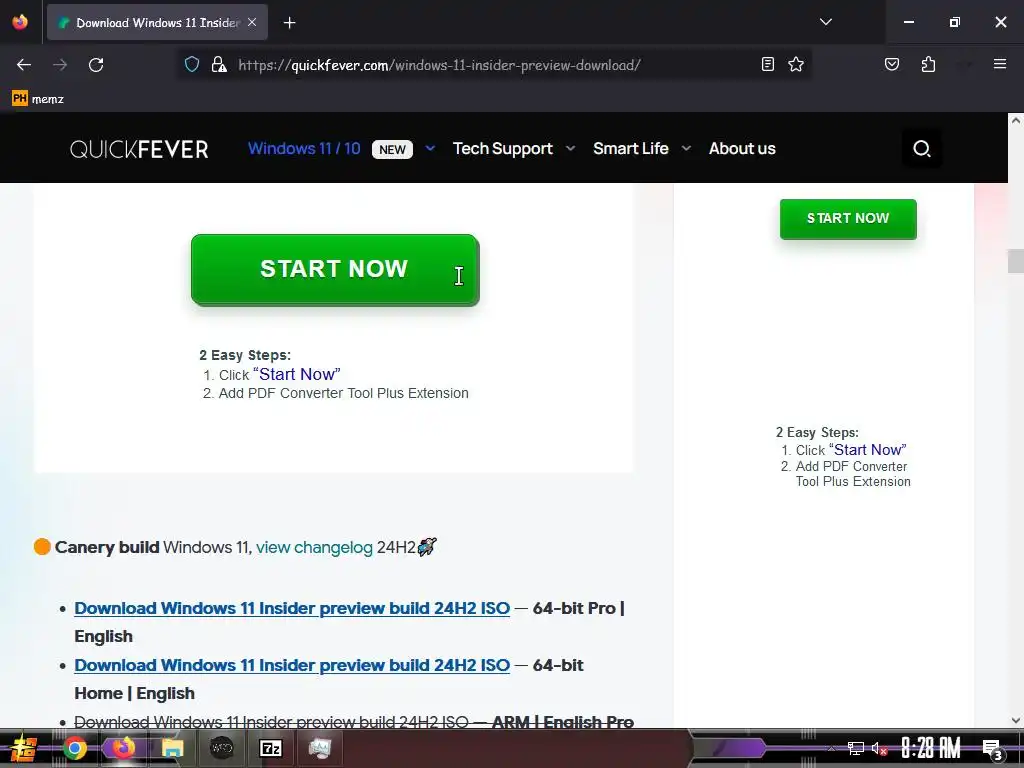This screenshot has width=1024, height=768.
Task: Open File Explorer from the taskbar
Action: point(172,748)
